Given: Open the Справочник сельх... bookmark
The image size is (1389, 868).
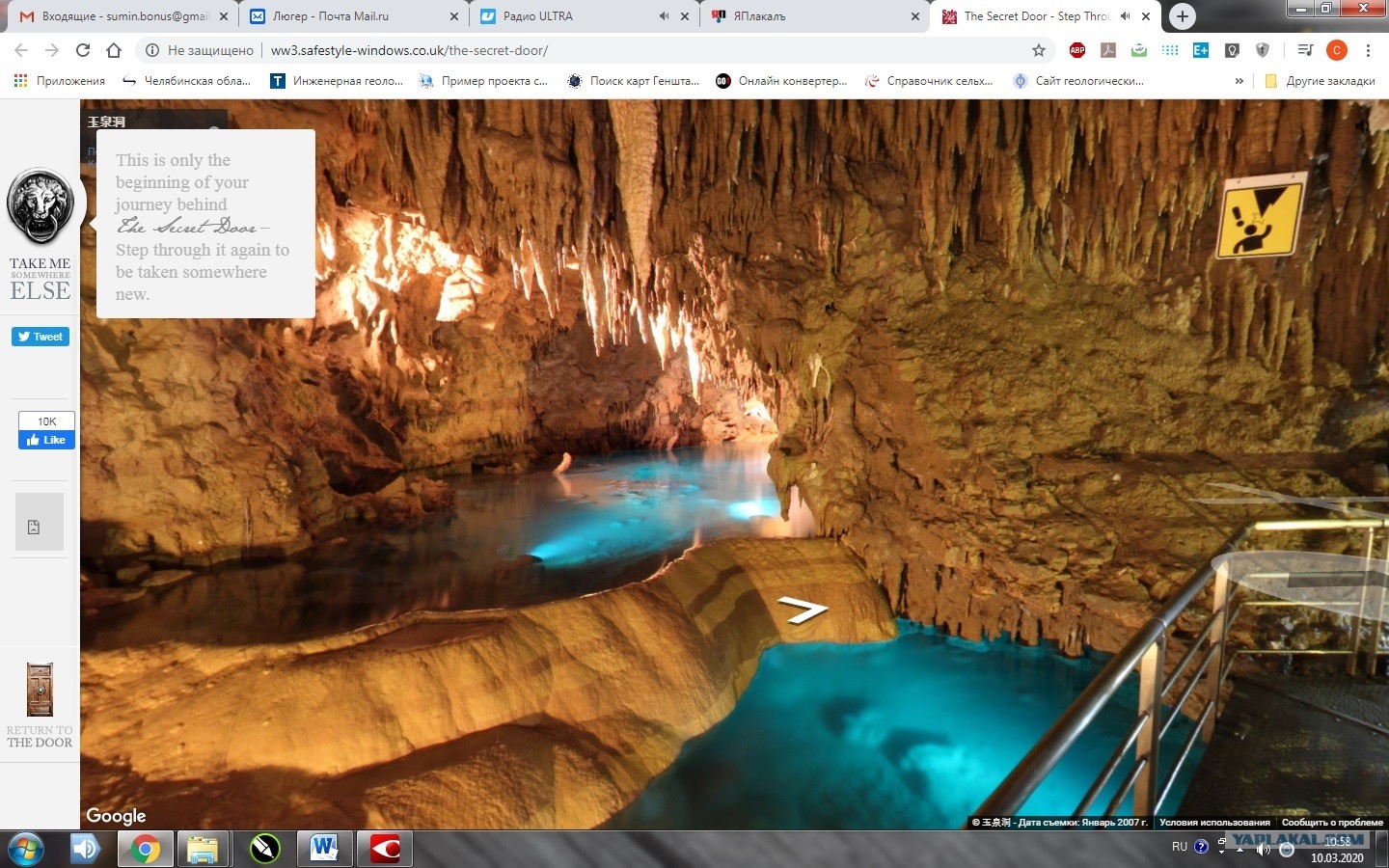Looking at the screenshot, I should 930,81.
